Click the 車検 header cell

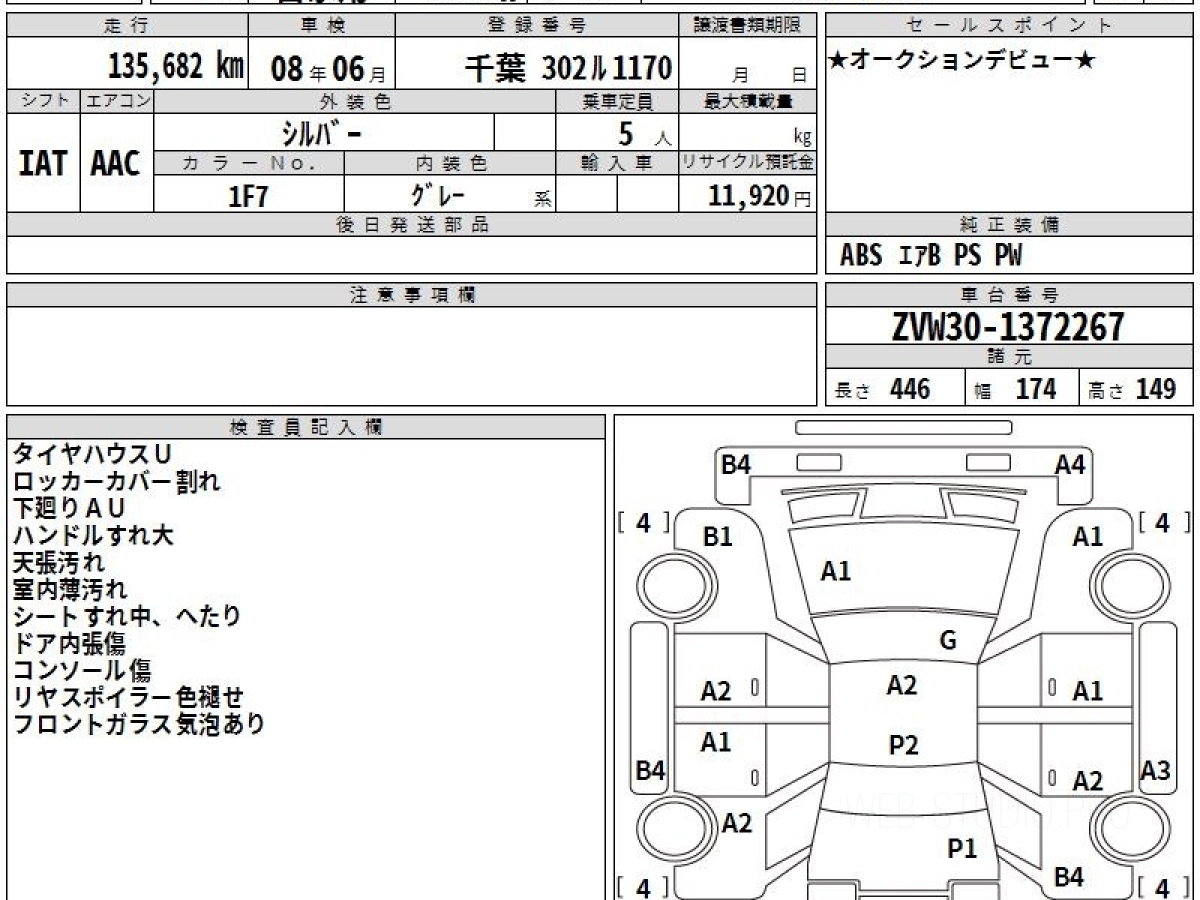321,26
